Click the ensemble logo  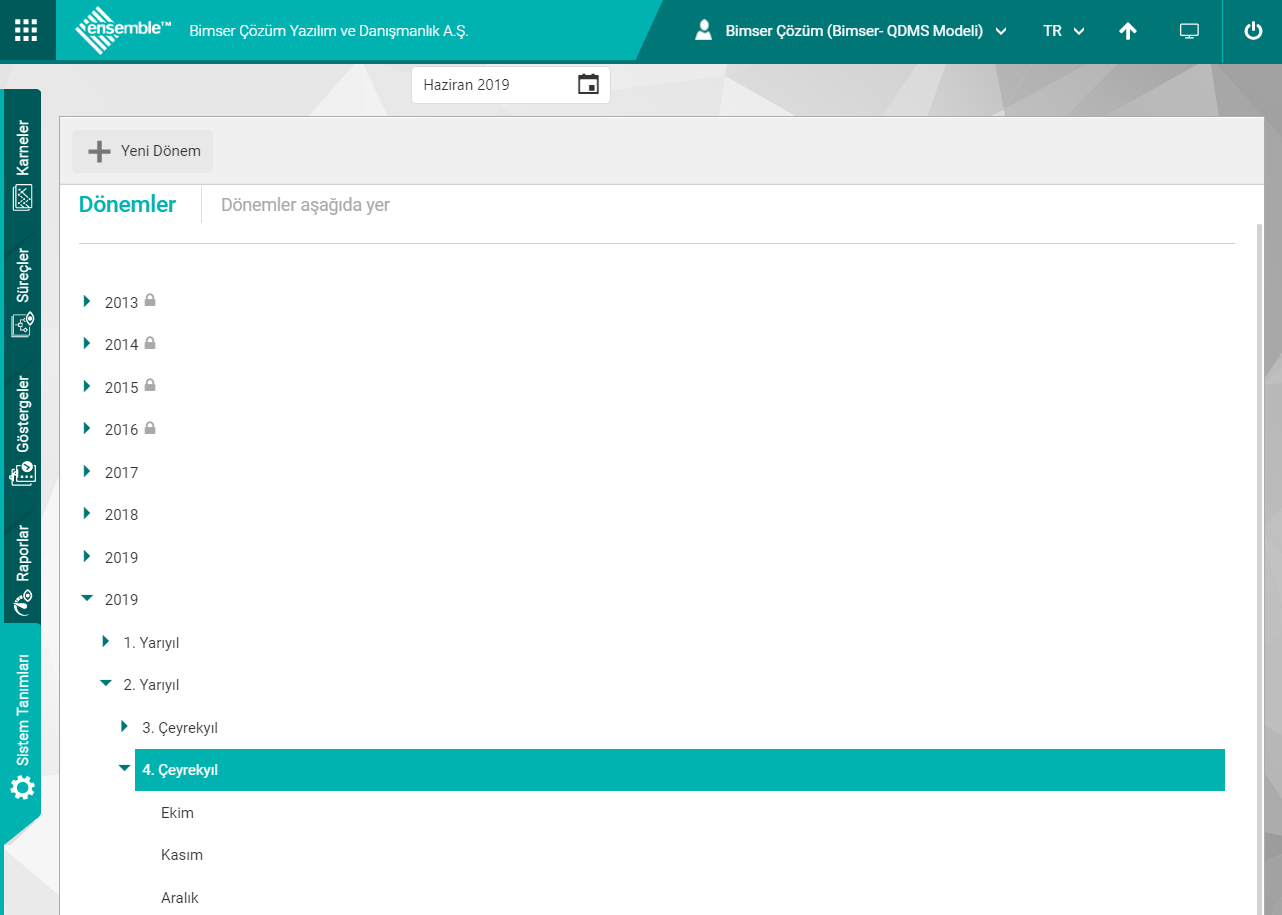tap(123, 30)
